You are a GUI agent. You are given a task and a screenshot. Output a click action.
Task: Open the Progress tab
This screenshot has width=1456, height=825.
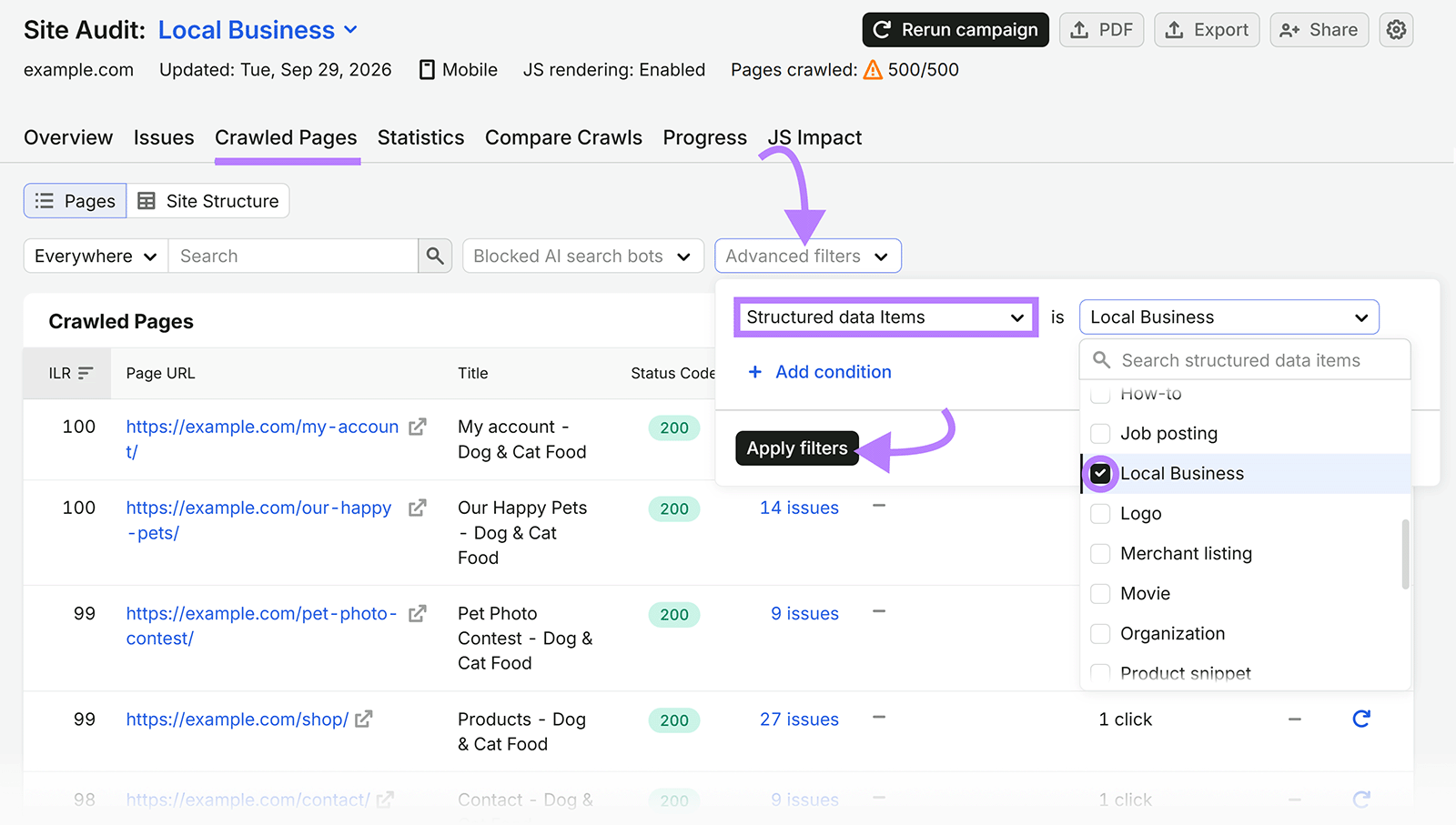click(x=704, y=137)
